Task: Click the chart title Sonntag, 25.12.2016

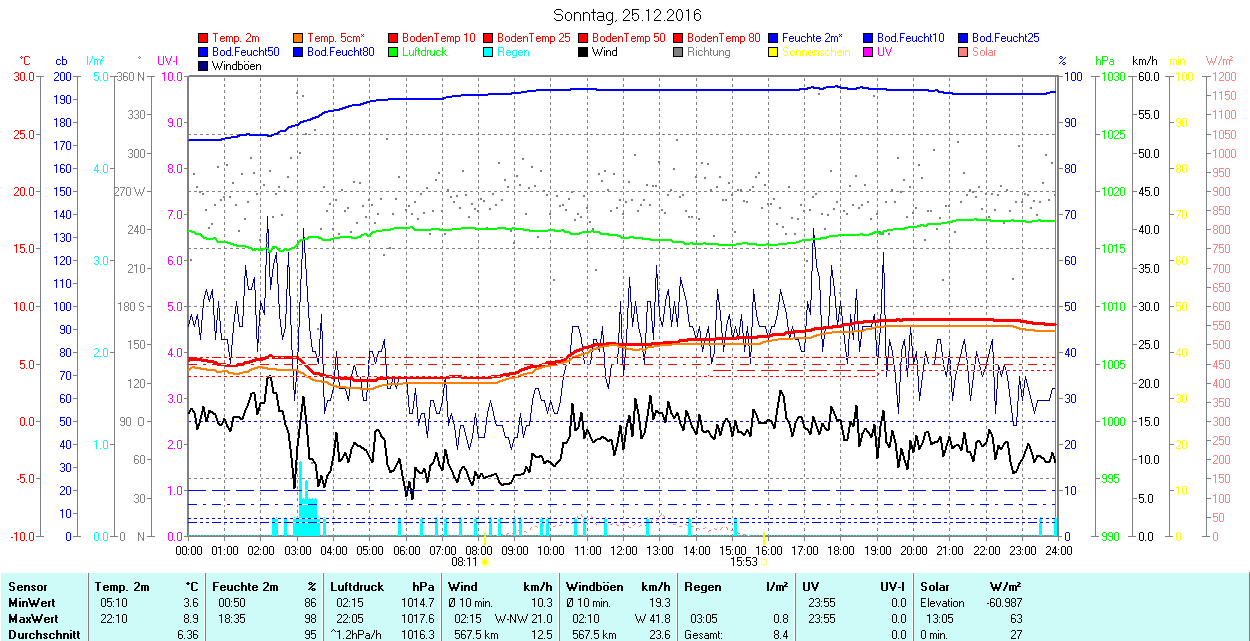Action: [627, 16]
